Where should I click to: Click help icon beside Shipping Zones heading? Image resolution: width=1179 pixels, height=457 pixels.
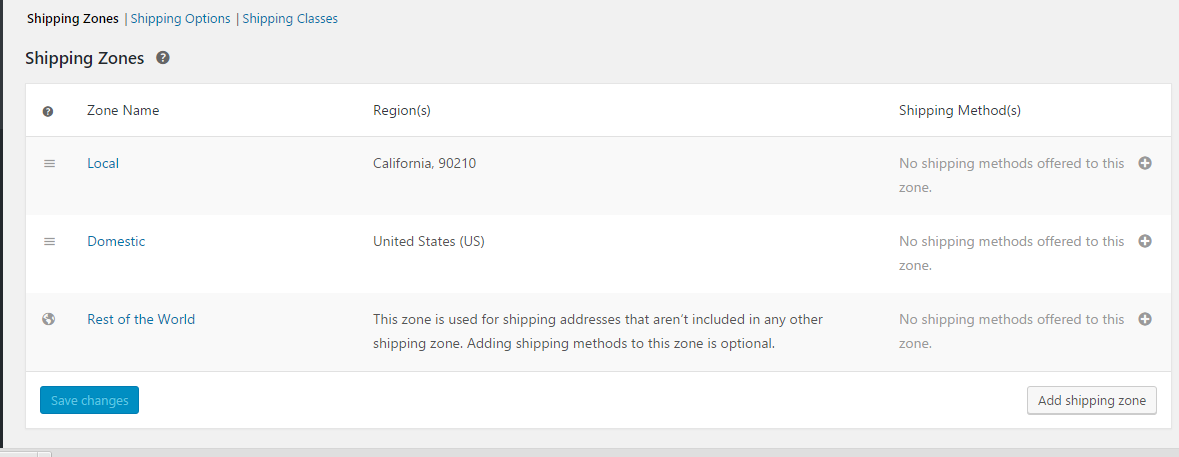[163, 58]
